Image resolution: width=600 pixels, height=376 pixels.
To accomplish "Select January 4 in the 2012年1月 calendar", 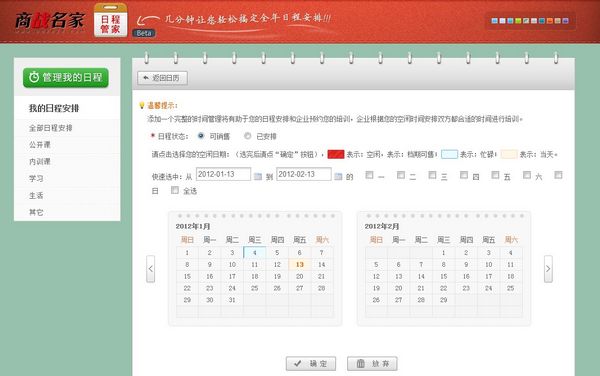I will 254,252.
